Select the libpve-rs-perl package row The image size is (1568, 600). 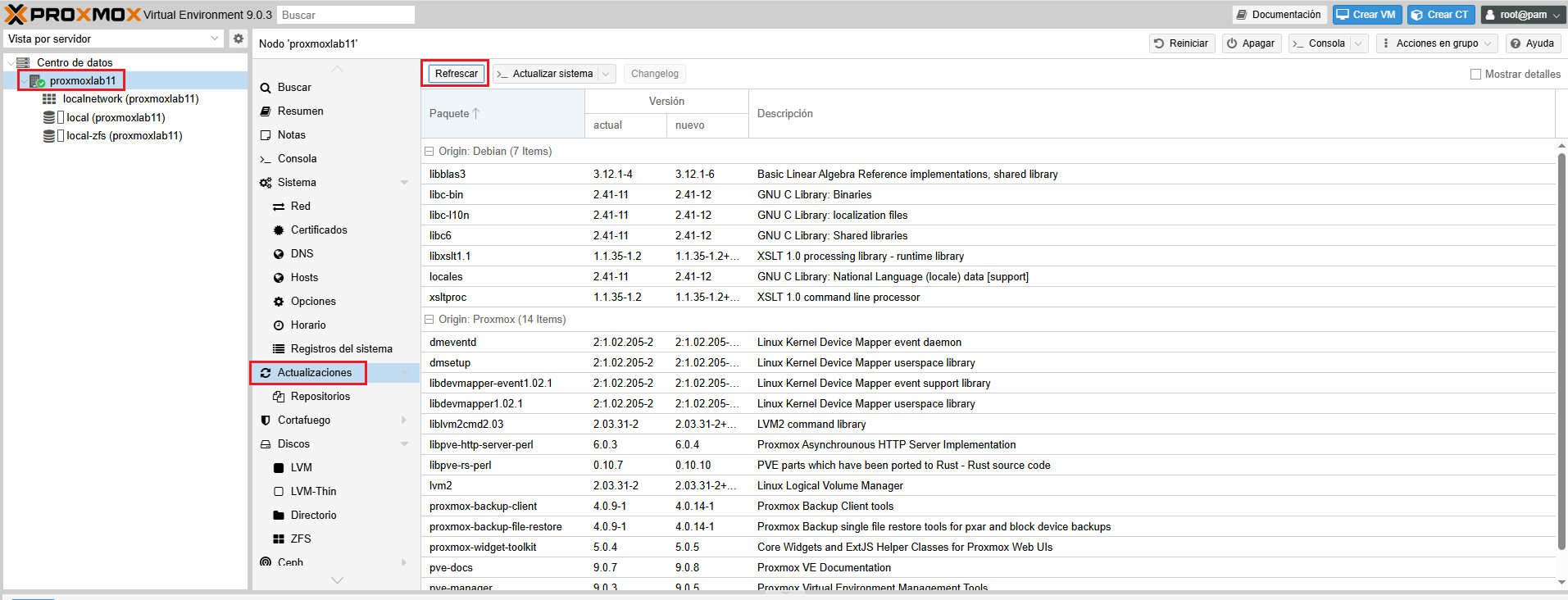[x=988, y=465]
